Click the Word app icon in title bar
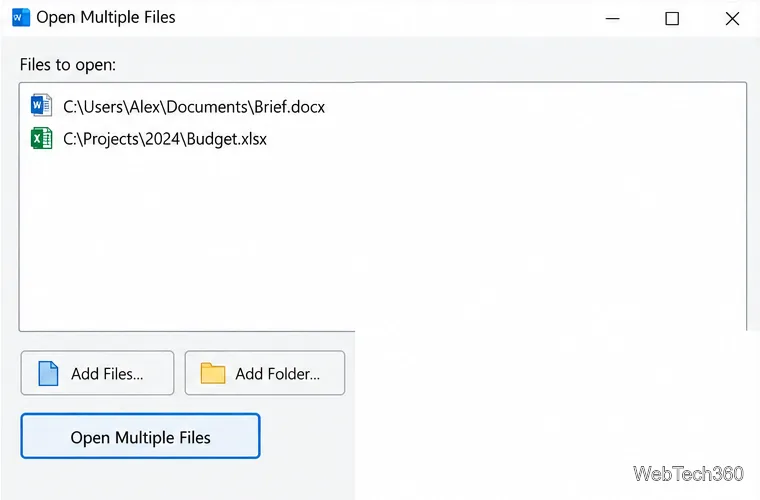 (x=21, y=18)
